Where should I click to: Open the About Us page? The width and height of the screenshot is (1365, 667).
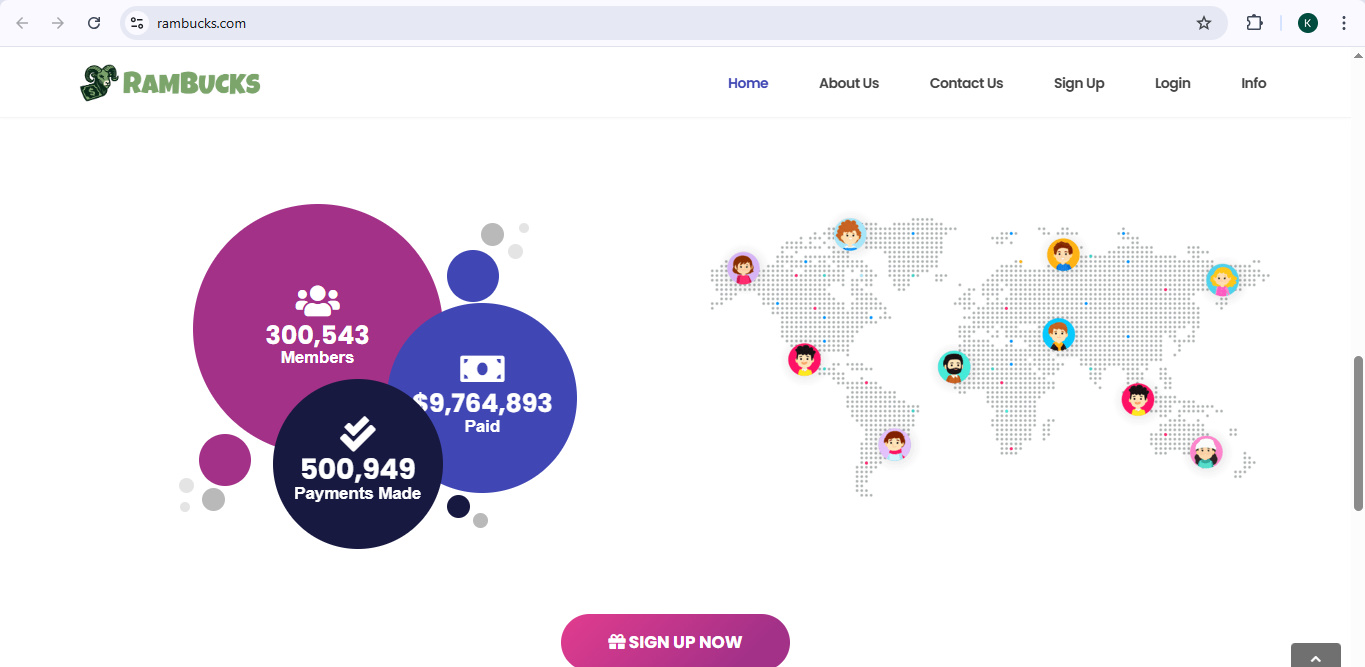tap(848, 83)
